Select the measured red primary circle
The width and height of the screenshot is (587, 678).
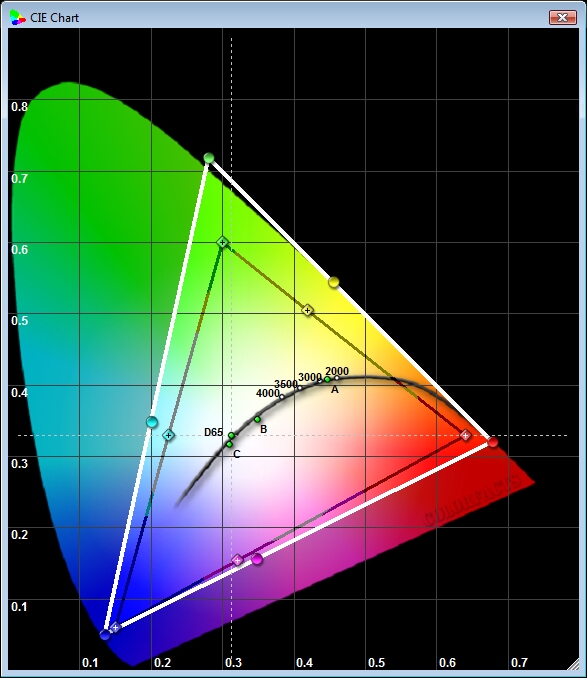(493, 442)
